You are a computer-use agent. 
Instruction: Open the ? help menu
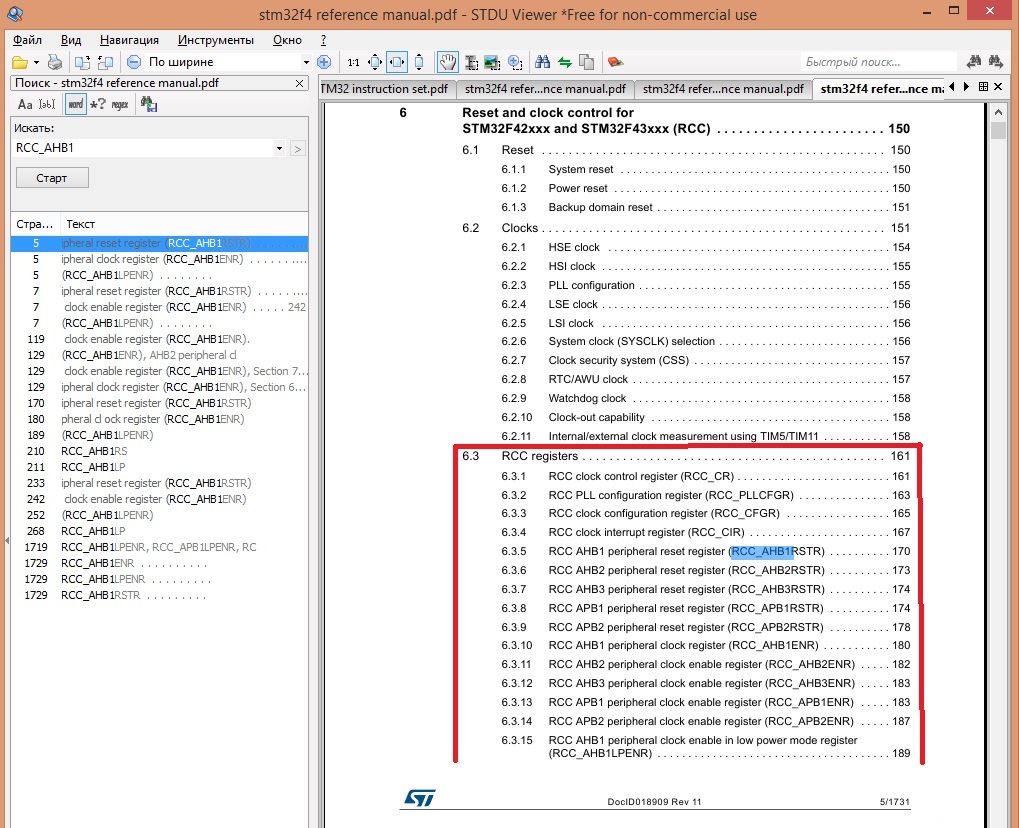point(324,40)
